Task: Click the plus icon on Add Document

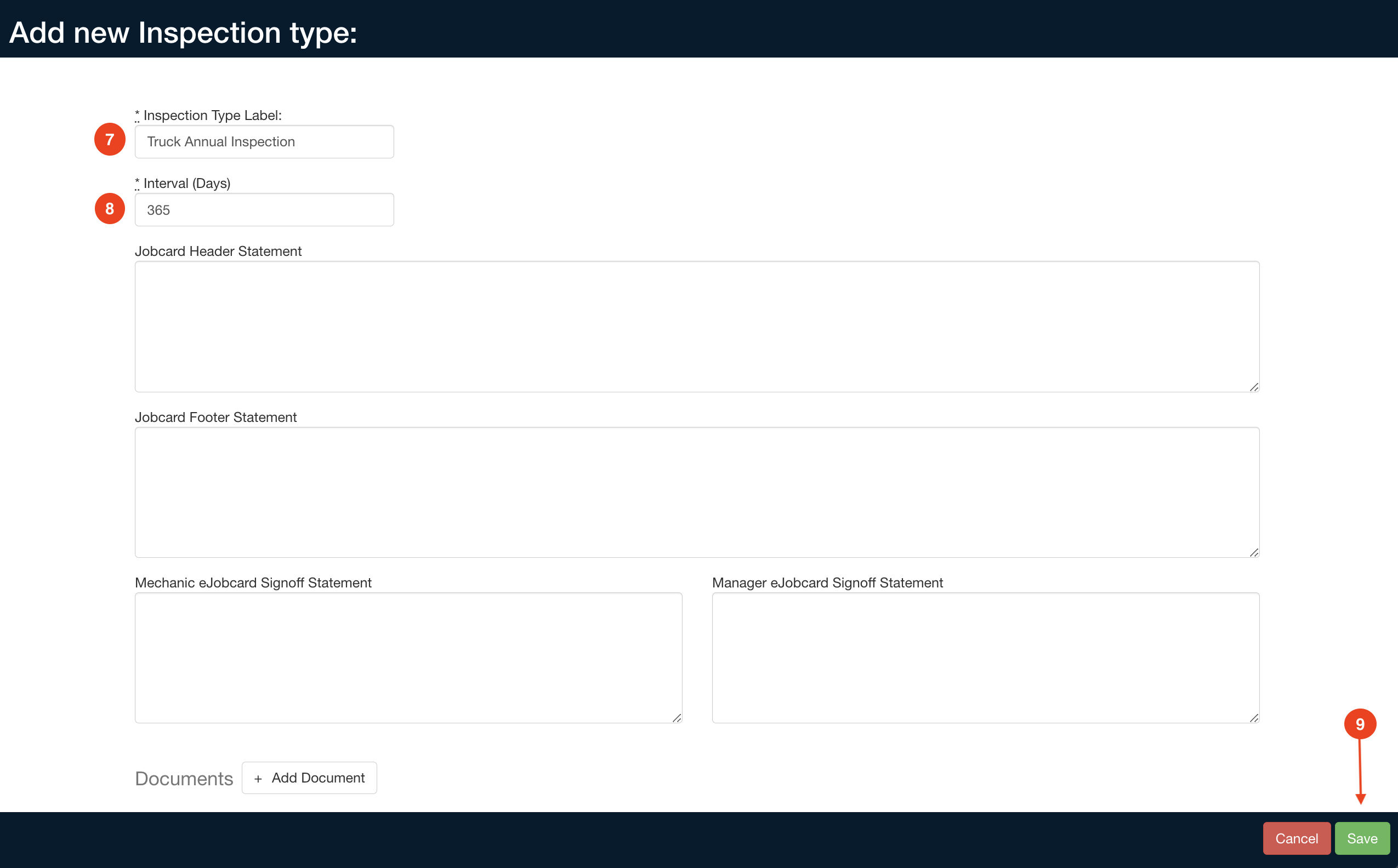Action: pyautogui.click(x=258, y=779)
